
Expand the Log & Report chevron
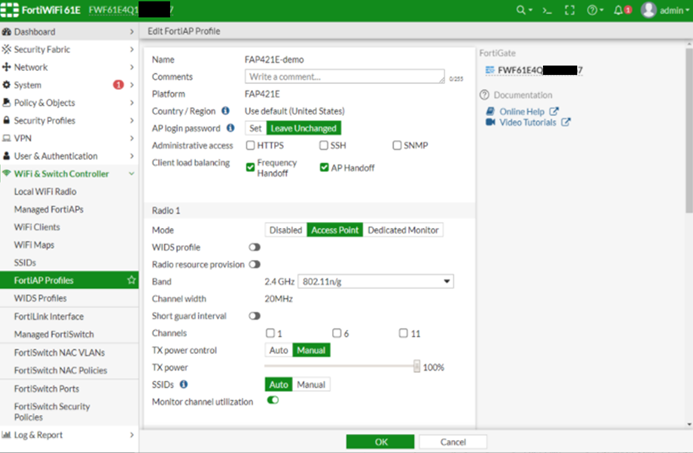tap(132, 435)
